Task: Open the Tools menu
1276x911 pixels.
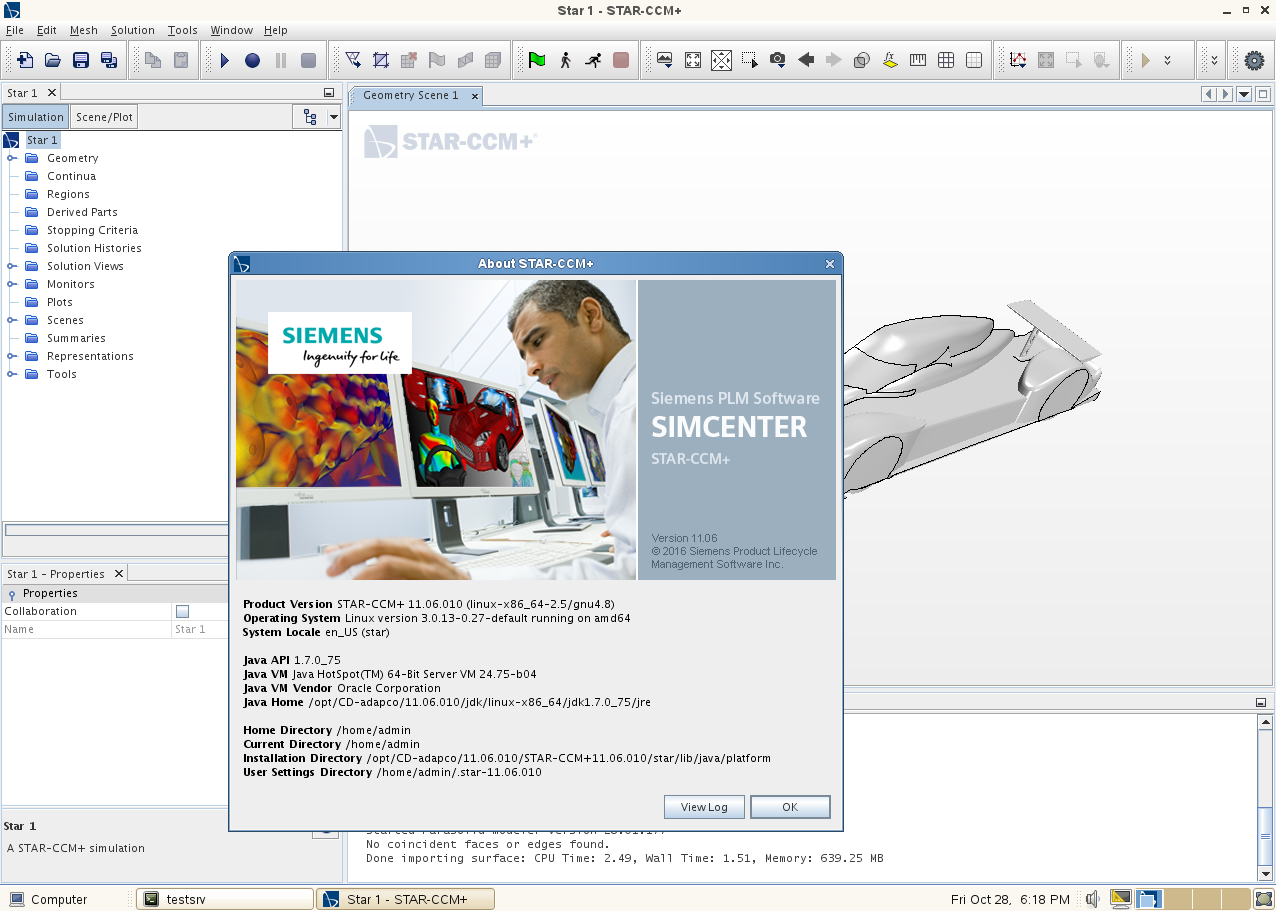Action: [x=183, y=30]
